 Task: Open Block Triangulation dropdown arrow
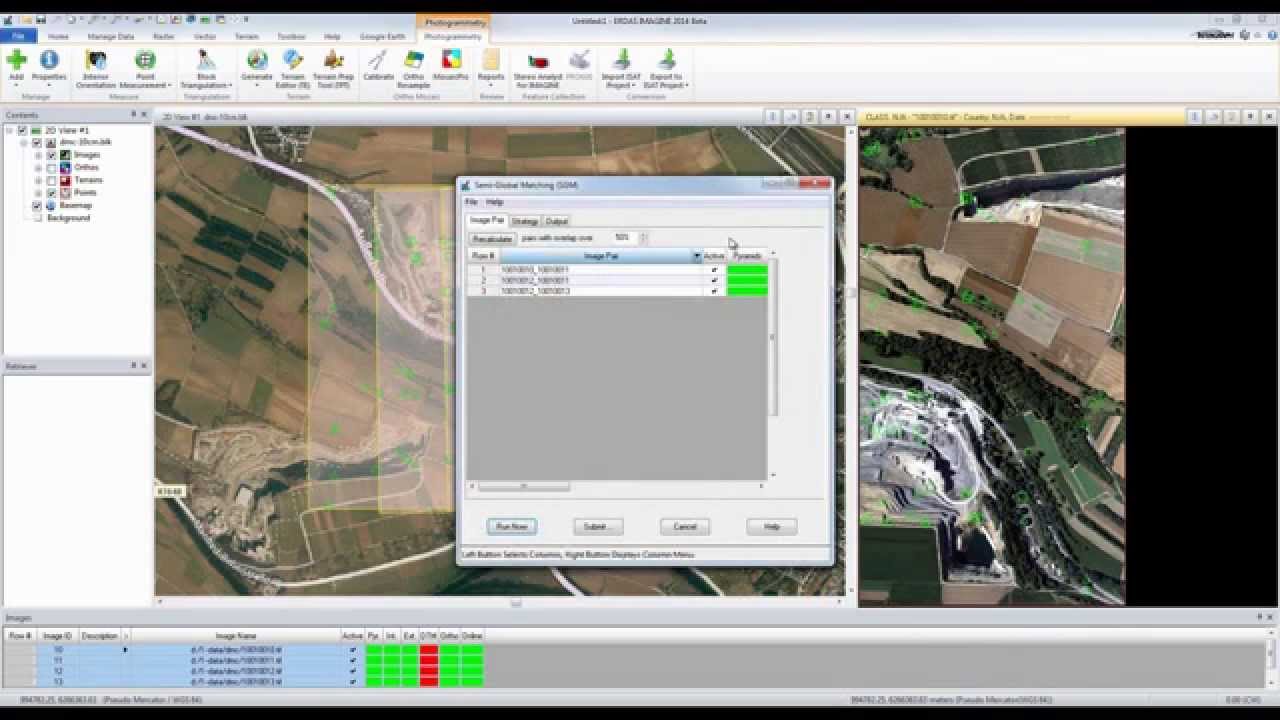(231, 86)
